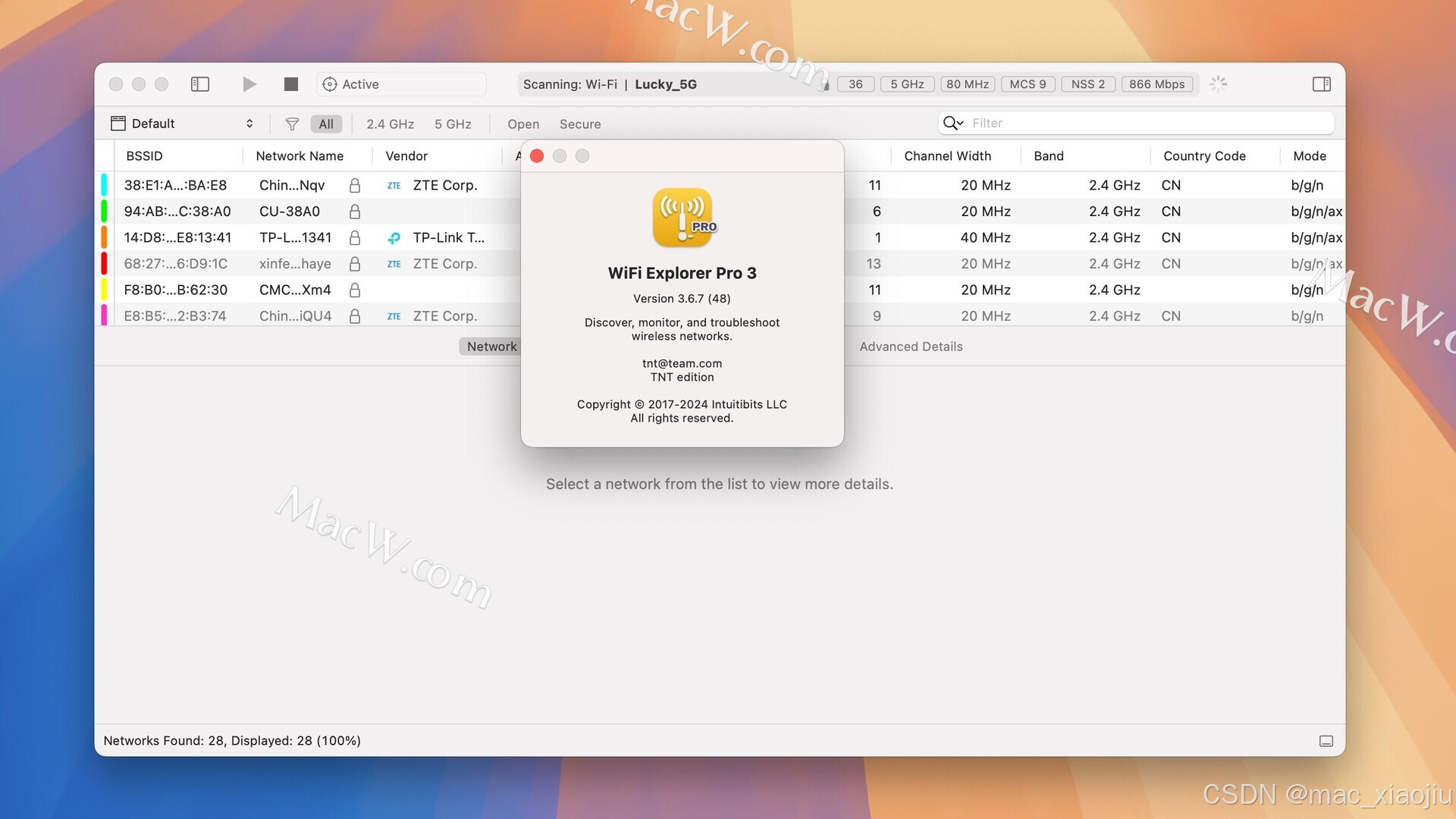1456x819 pixels.
Task: Click the TP-Link vendor logo icon
Action: [394, 238]
